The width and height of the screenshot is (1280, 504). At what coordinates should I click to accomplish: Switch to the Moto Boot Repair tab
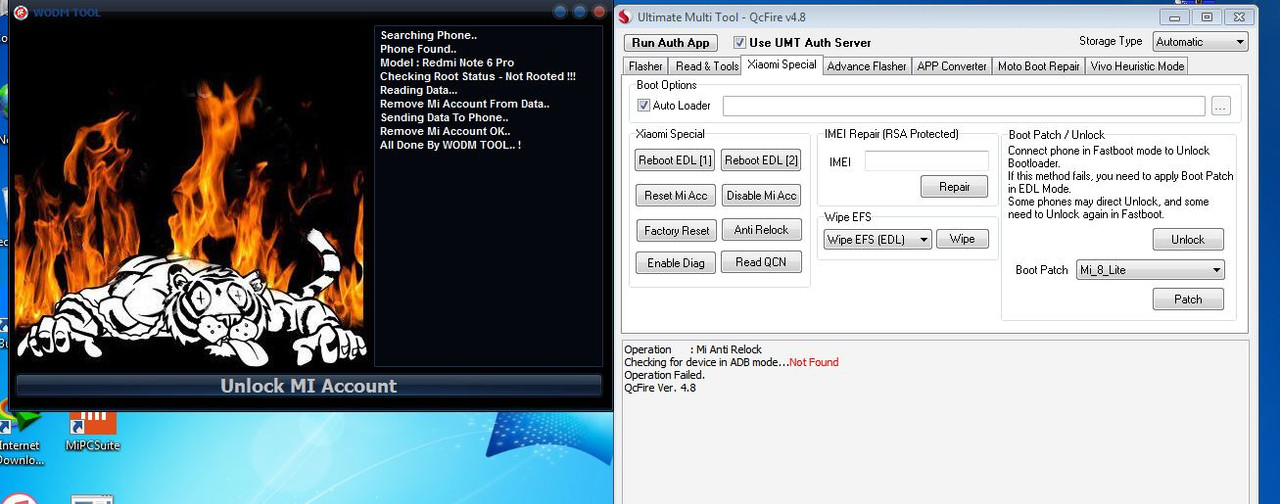[1038, 66]
